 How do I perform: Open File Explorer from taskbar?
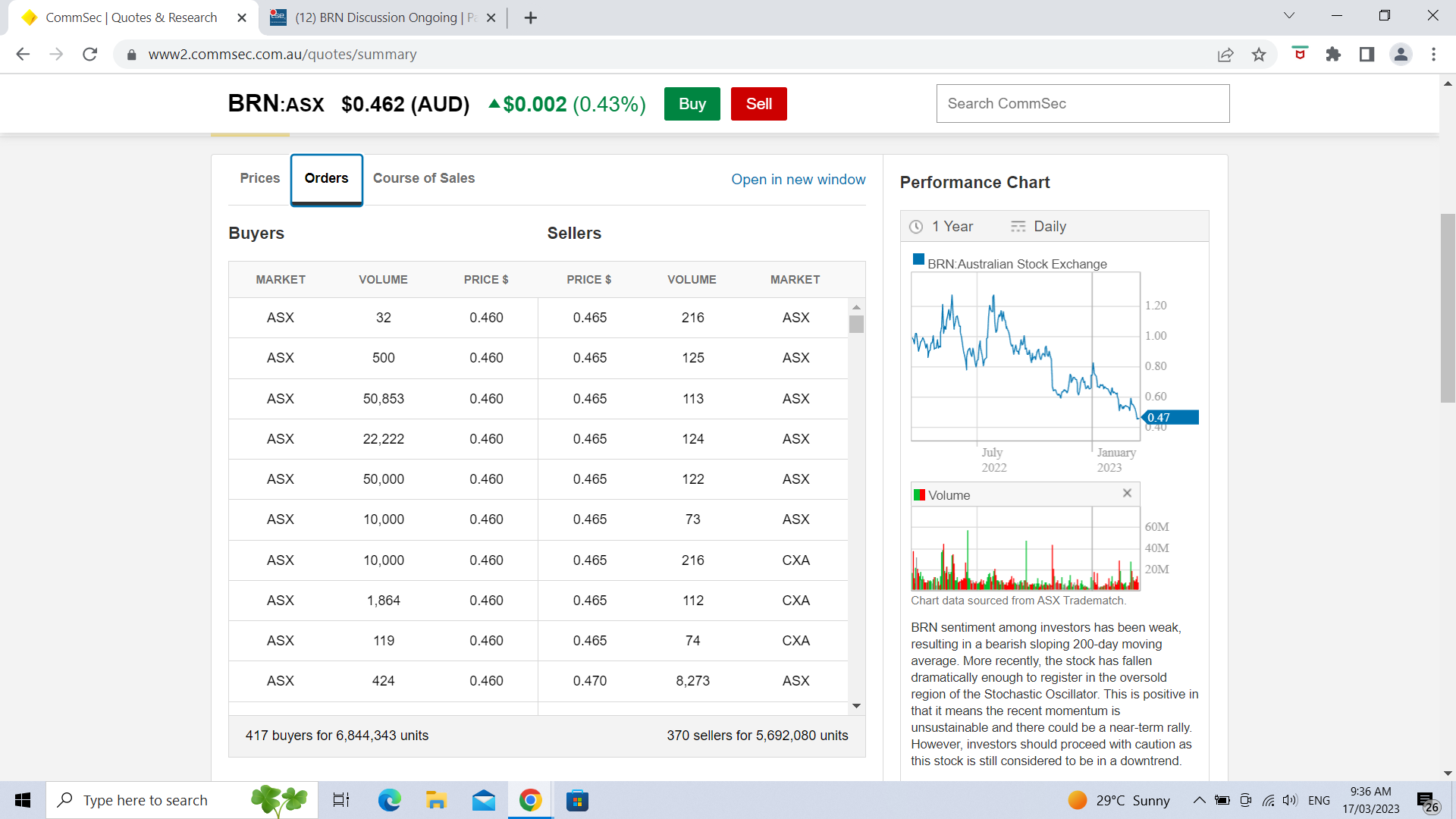coord(436,800)
